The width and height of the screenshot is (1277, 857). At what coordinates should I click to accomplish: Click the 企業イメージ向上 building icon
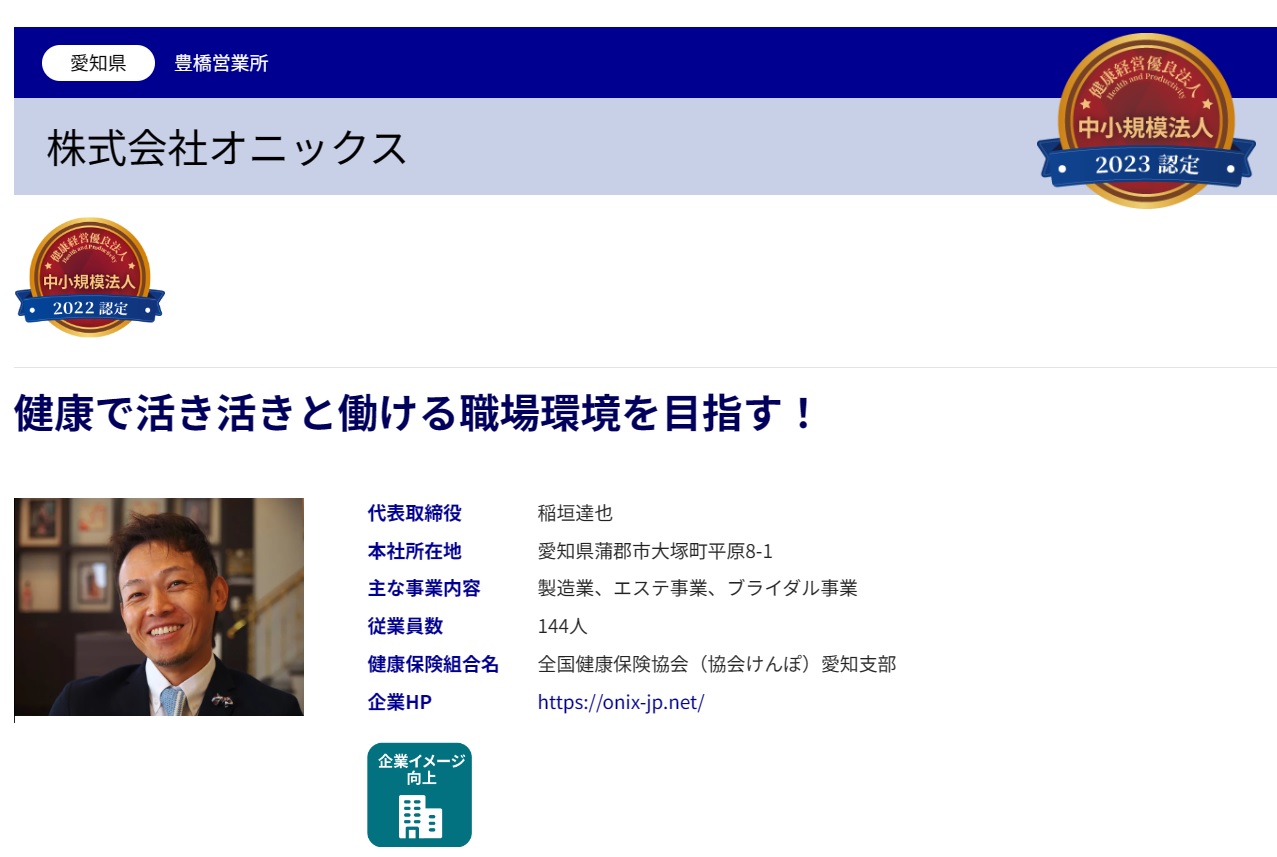[419, 795]
